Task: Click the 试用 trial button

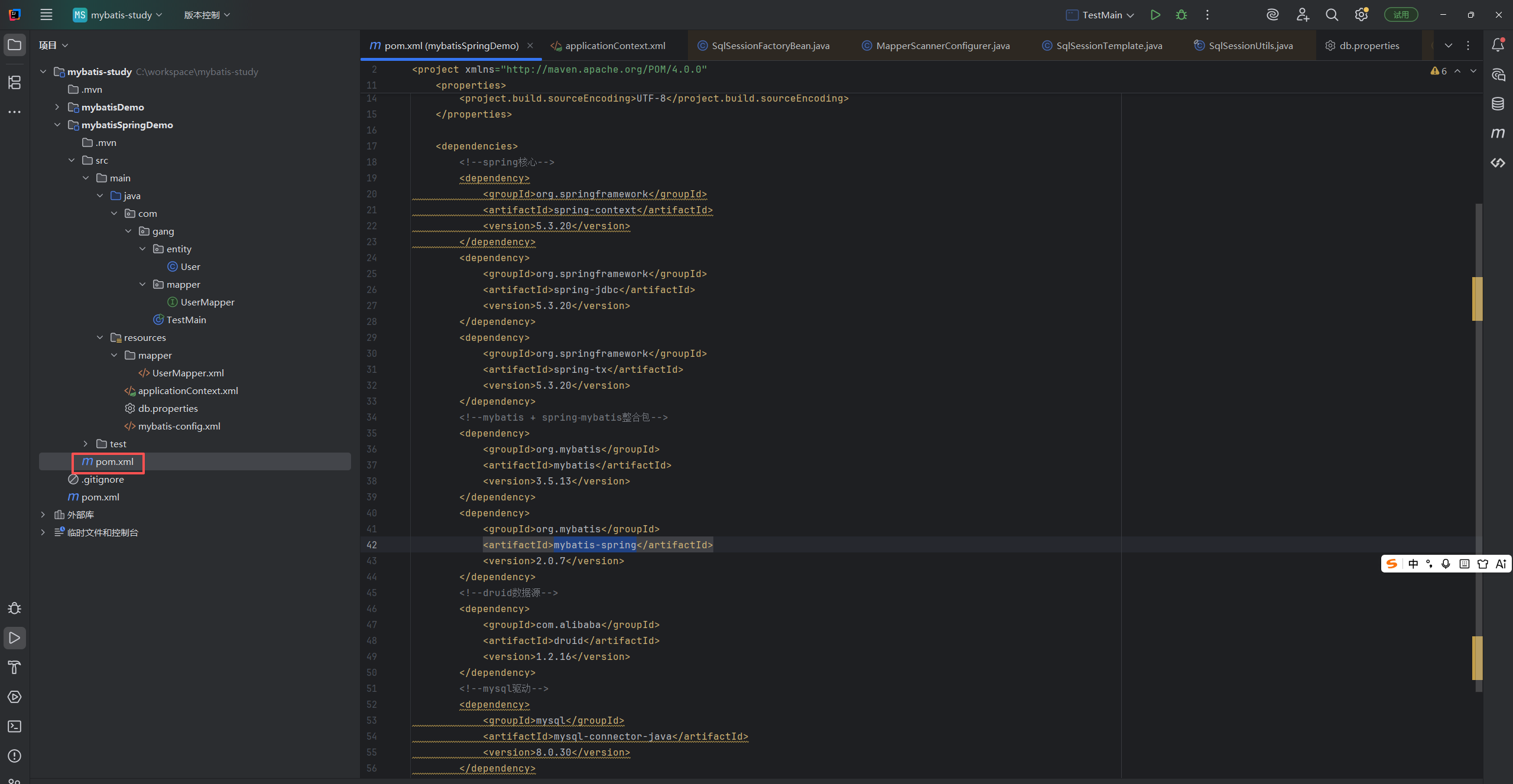Action: click(1401, 15)
